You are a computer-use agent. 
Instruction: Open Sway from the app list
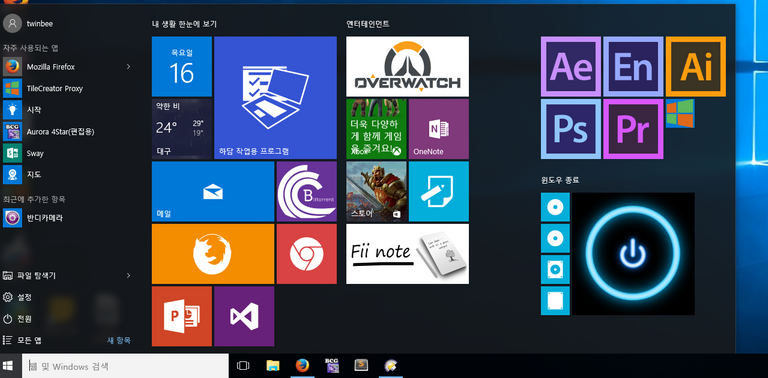click(x=69, y=153)
